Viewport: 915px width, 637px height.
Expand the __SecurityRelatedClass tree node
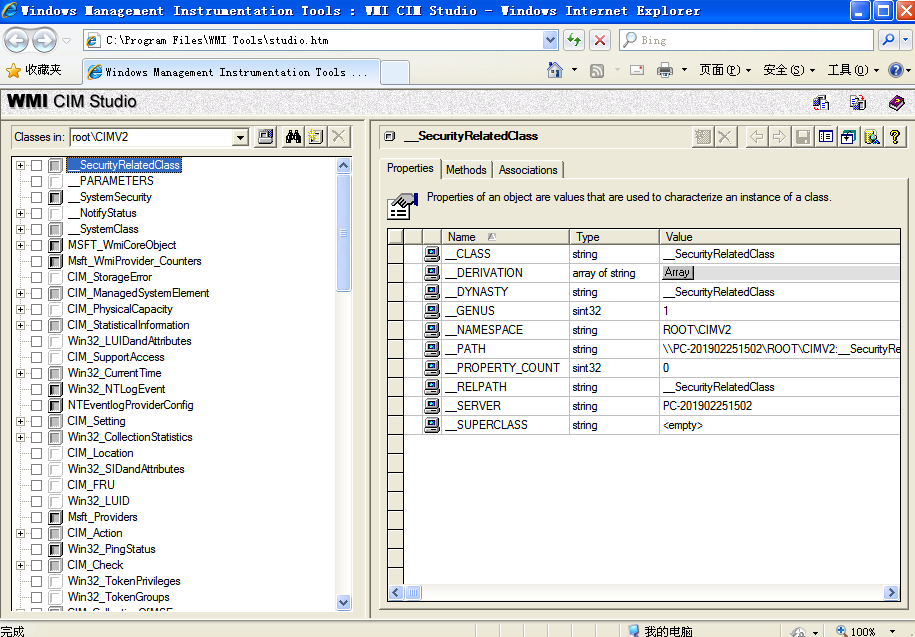click(x=20, y=165)
